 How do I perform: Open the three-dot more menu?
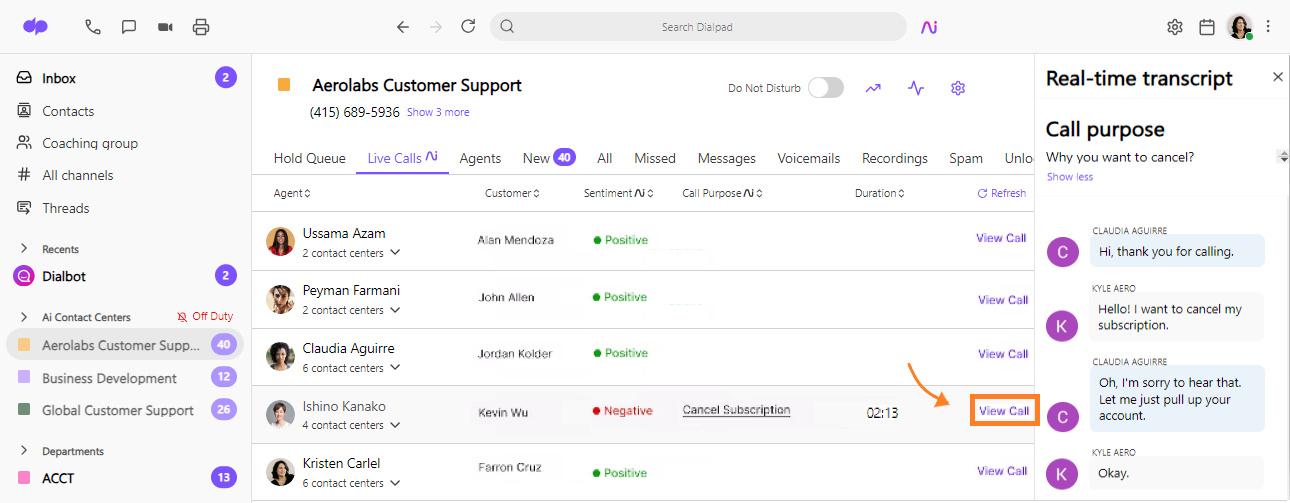pyautogui.click(x=1268, y=27)
